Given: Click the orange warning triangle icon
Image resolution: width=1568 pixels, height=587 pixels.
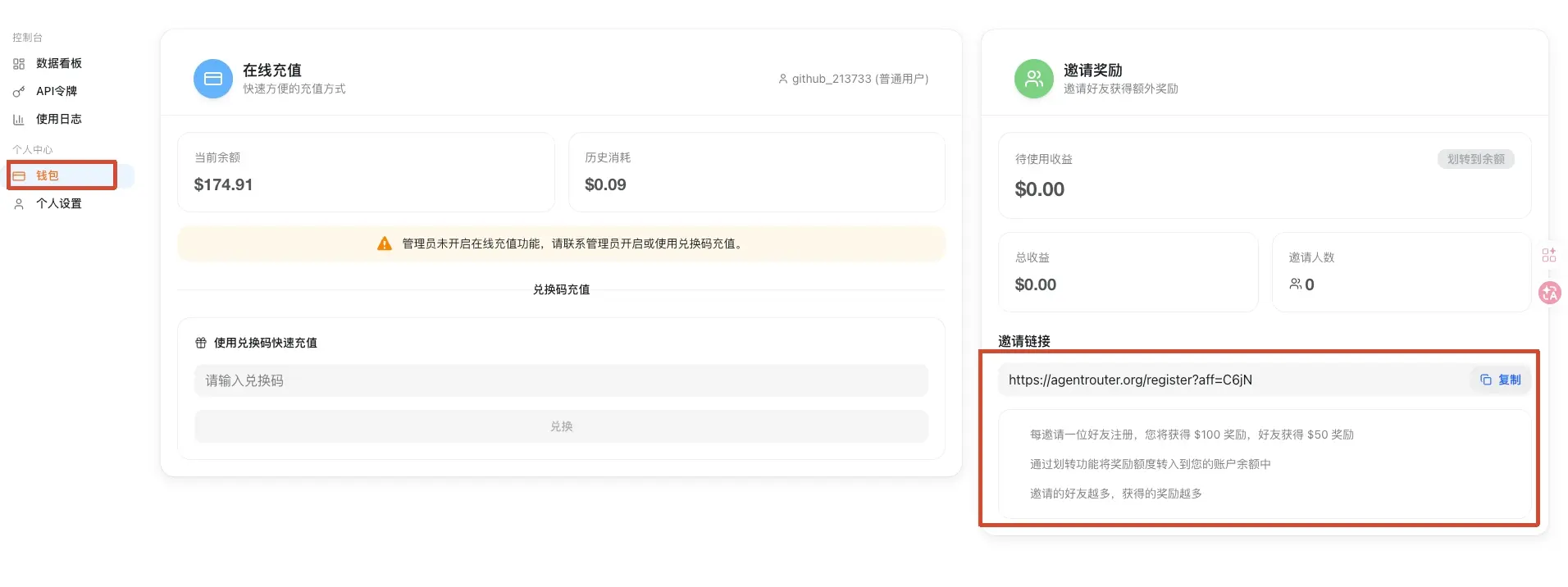Looking at the screenshot, I should (384, 243).
